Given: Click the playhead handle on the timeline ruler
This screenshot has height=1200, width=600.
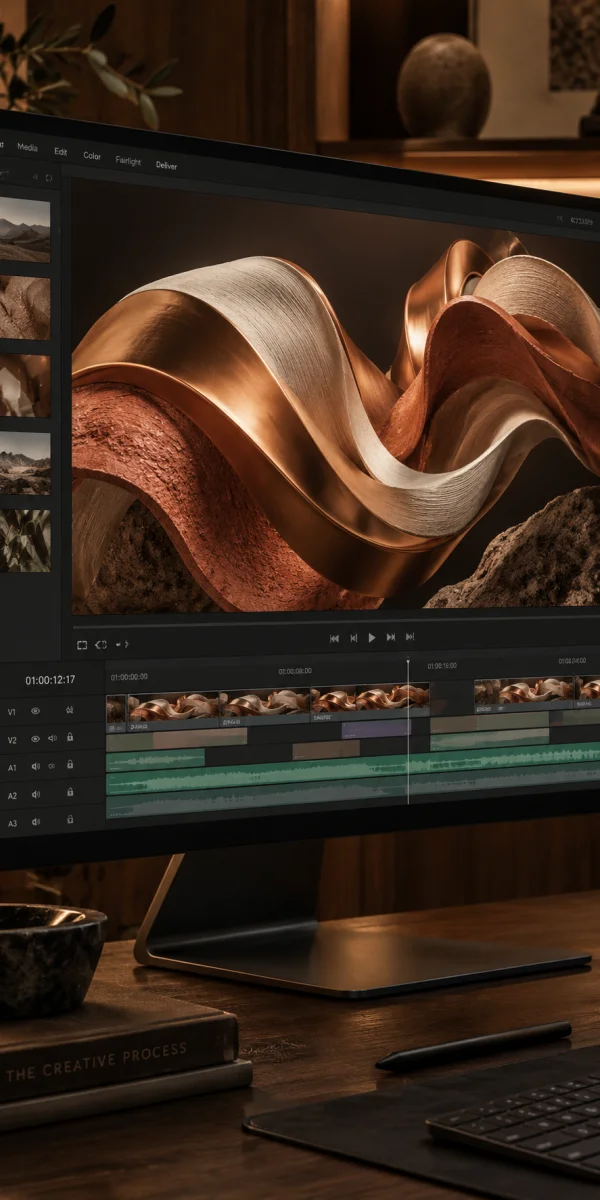Looking at the screenshot, I should point(408,661).
